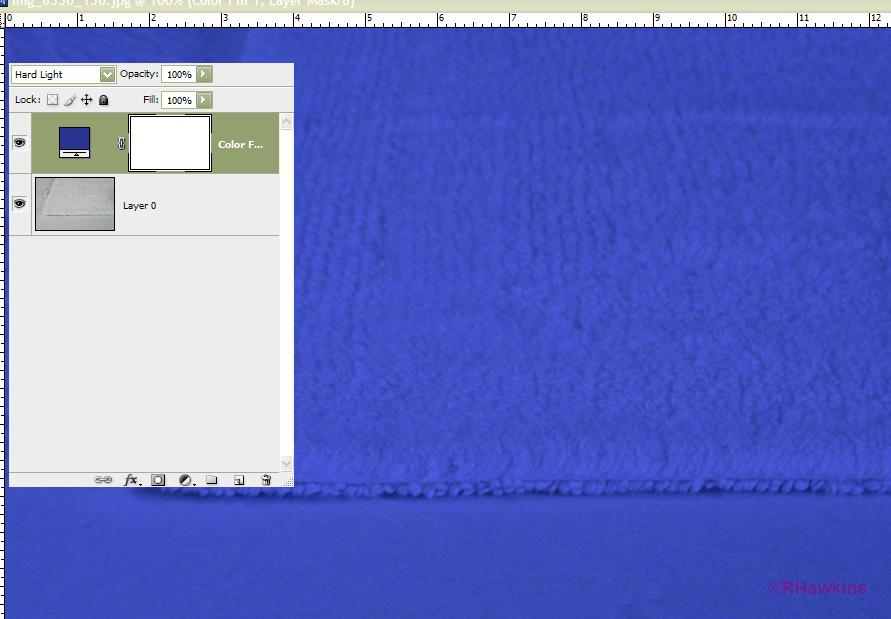Create a new layer group
This screenshot has width=891, height=619.
click(x=212, y=480)
